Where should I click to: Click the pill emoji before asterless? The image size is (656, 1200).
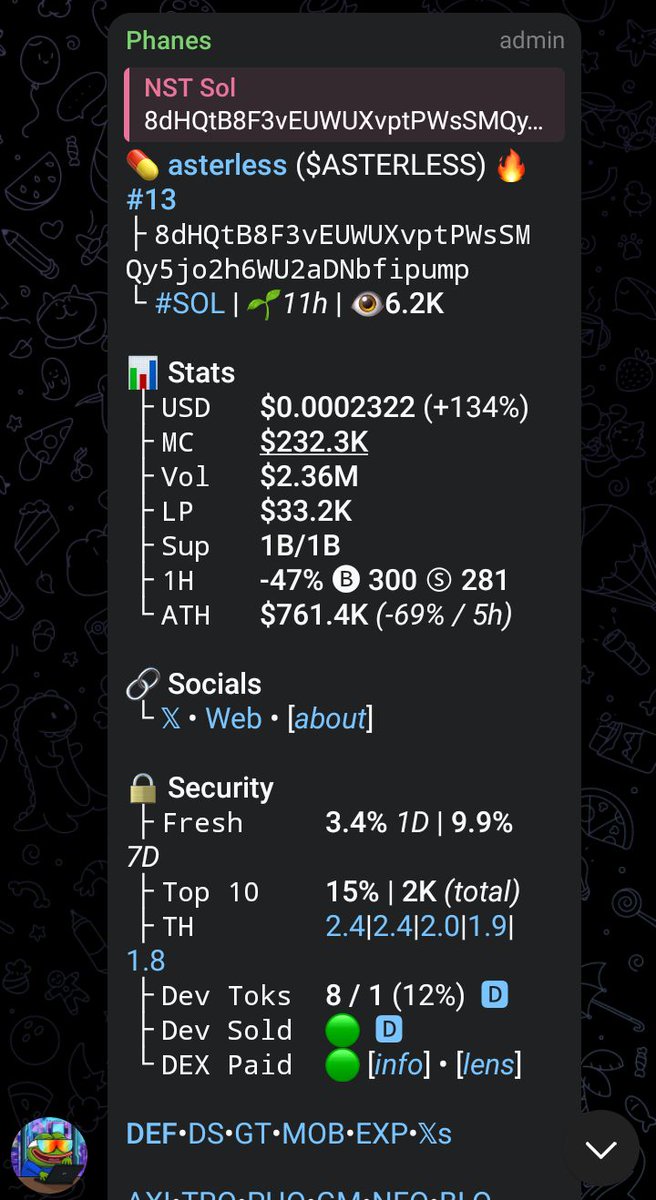[143, 165]
